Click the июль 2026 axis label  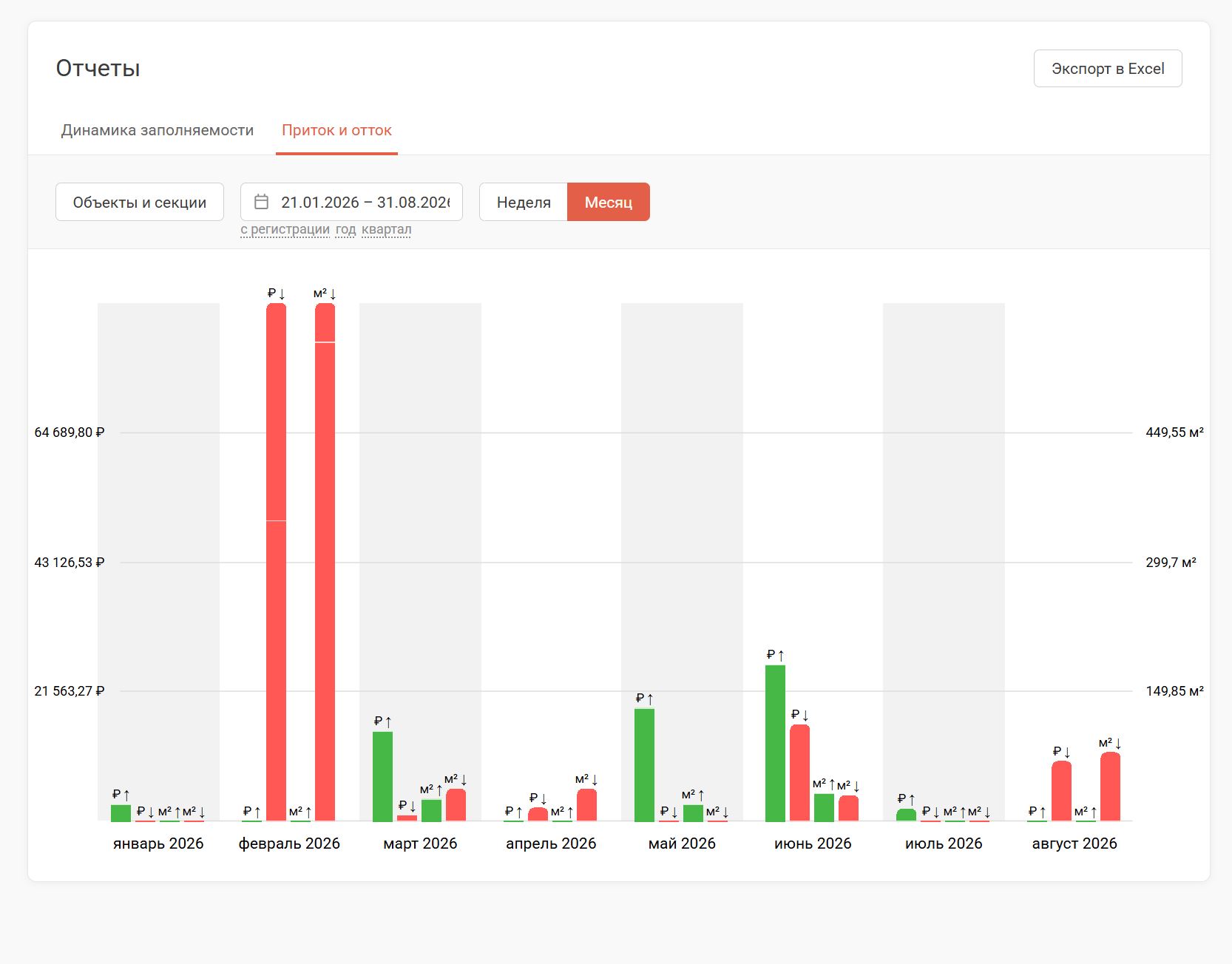coord(944,843)
